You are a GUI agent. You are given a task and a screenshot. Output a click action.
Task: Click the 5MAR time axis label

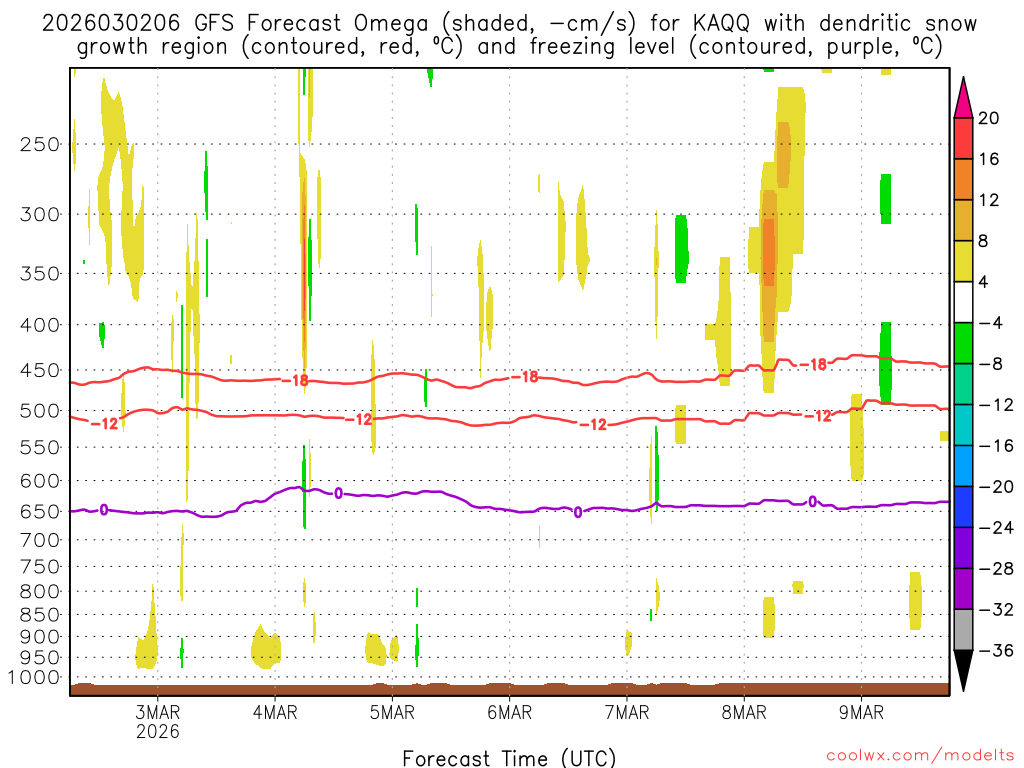click(x=392, y=712)
